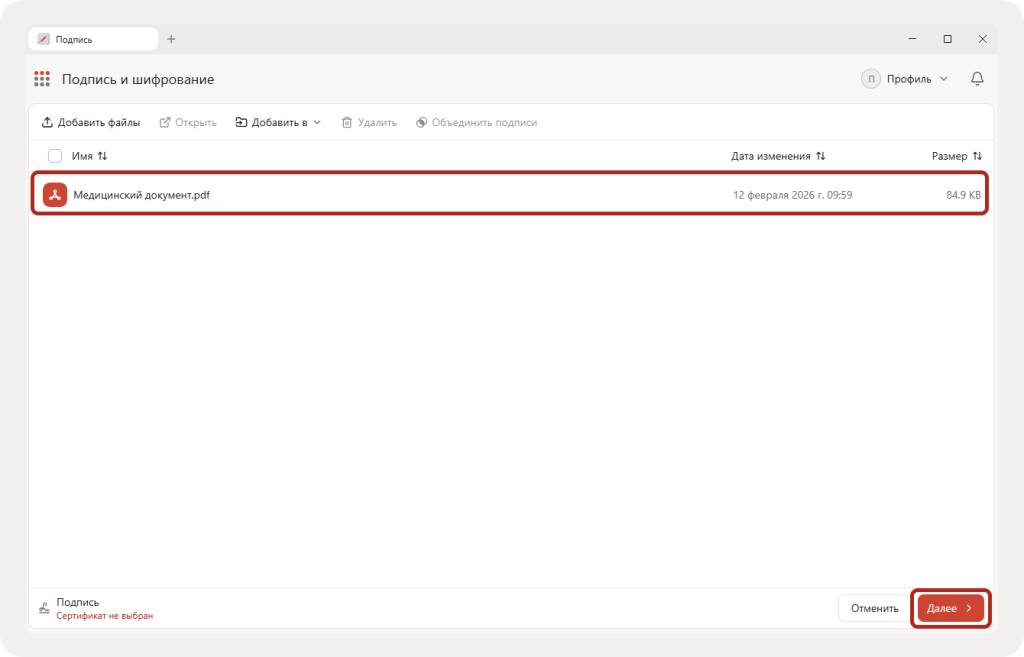
Task: Sort by Размер arrows icon
Action: (977, 156)
